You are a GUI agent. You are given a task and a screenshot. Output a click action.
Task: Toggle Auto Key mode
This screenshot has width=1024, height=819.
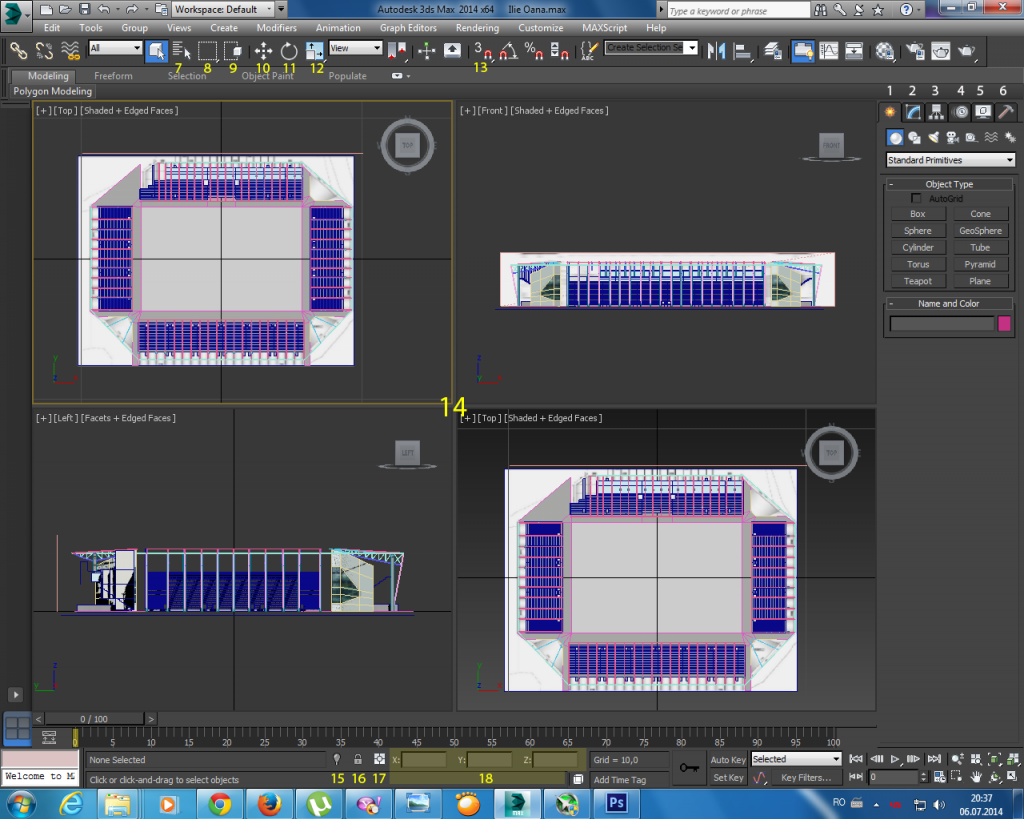(x=728, y=760)
